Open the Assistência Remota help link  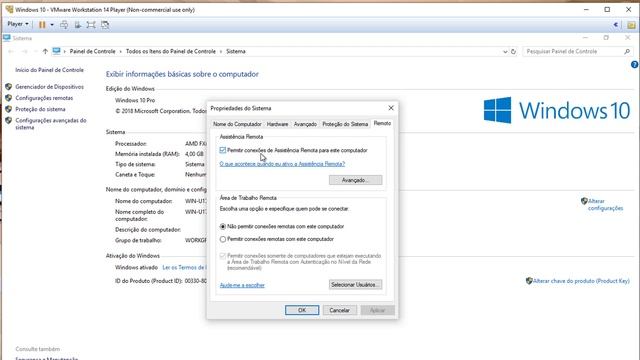click(x=282, y=164)
